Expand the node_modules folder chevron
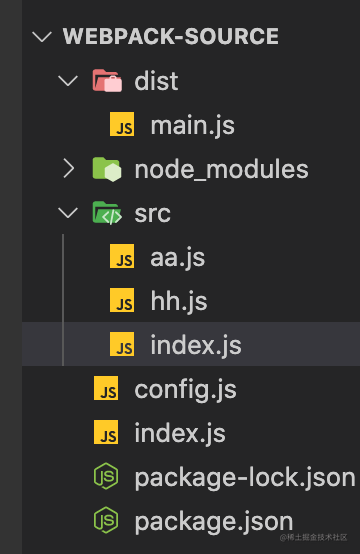The width and height of the screenshot is (360, 554). point(69,169)
